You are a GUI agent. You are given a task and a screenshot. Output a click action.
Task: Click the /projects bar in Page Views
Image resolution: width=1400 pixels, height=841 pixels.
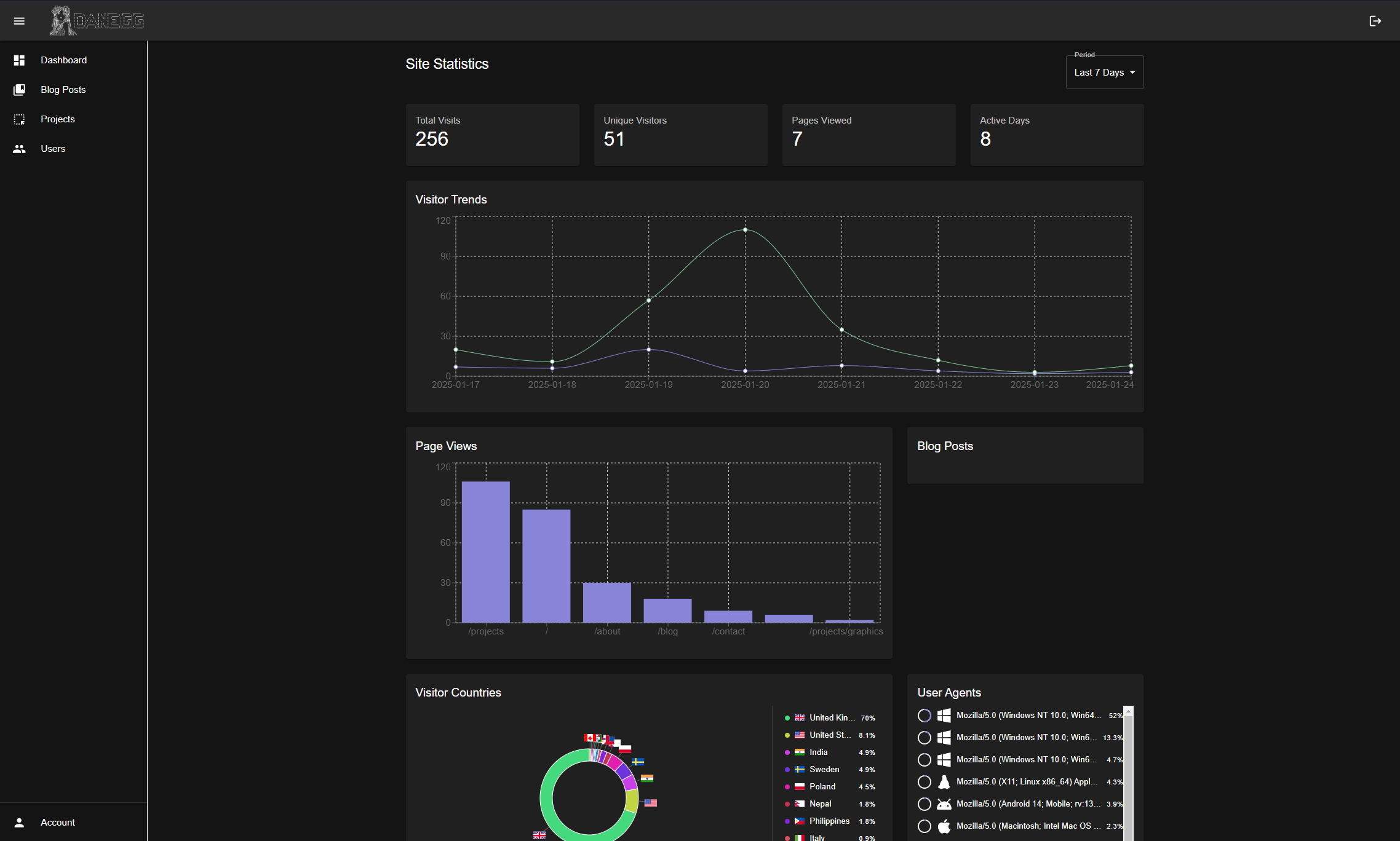click(x=485, y=551)
